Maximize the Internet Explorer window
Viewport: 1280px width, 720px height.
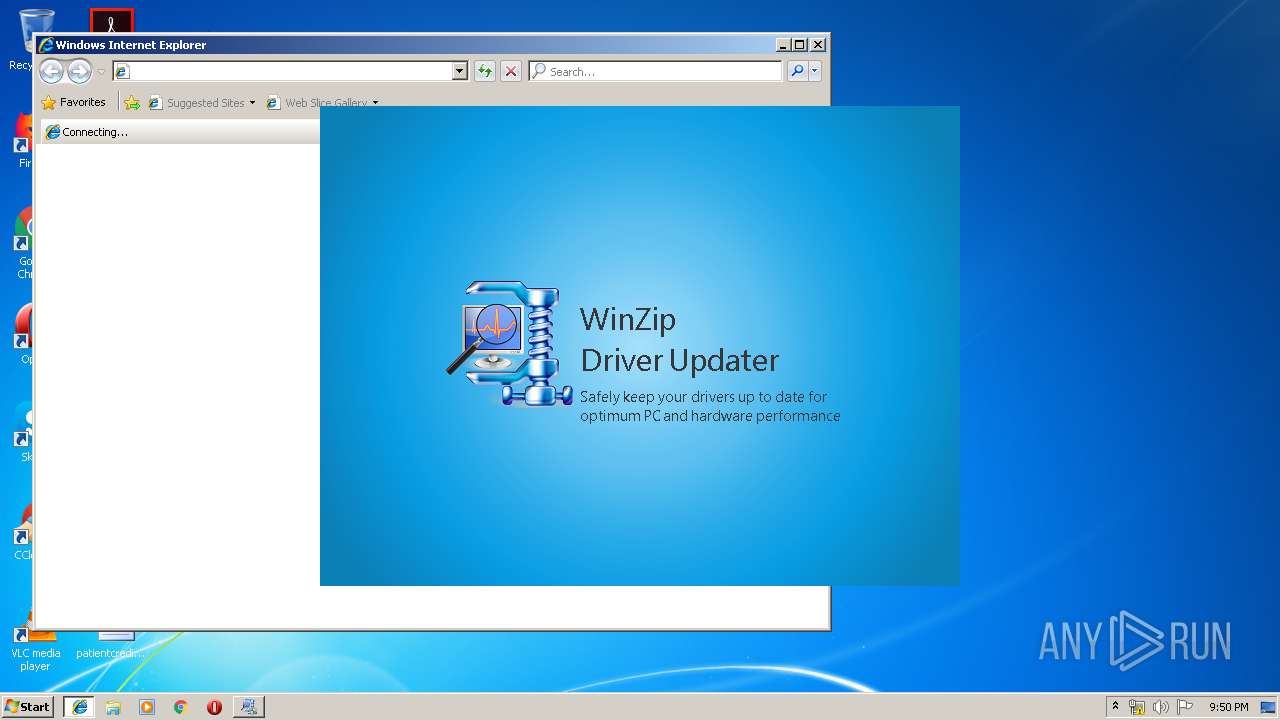[x=799, y=45]
